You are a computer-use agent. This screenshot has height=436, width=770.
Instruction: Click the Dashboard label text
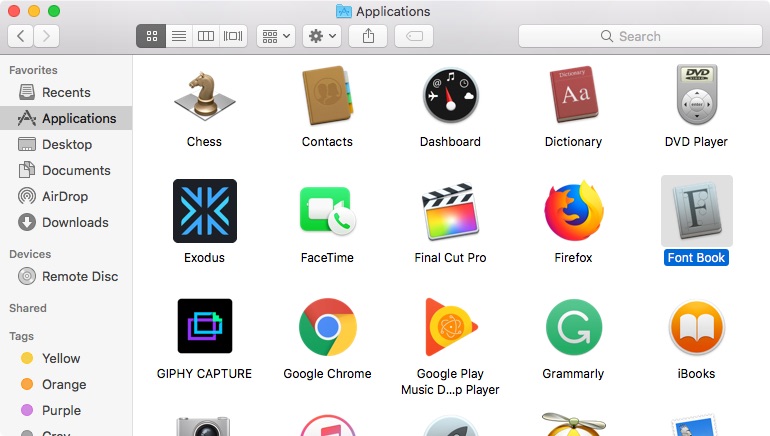(450, 142)
